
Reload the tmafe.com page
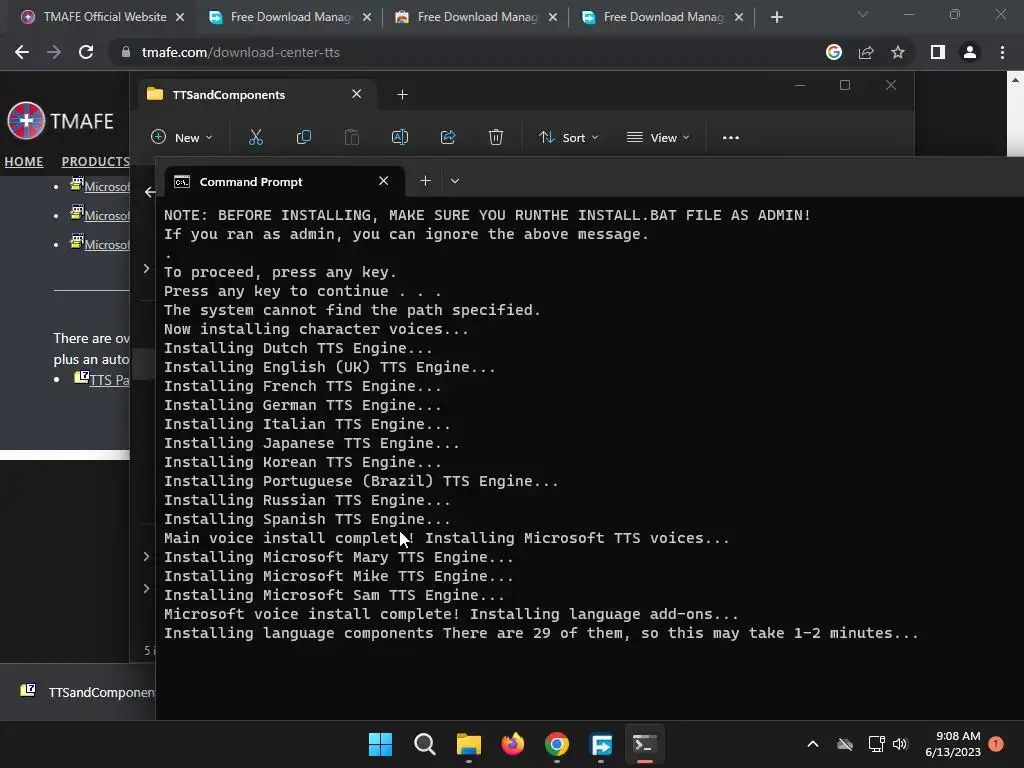tap(86, 52)
